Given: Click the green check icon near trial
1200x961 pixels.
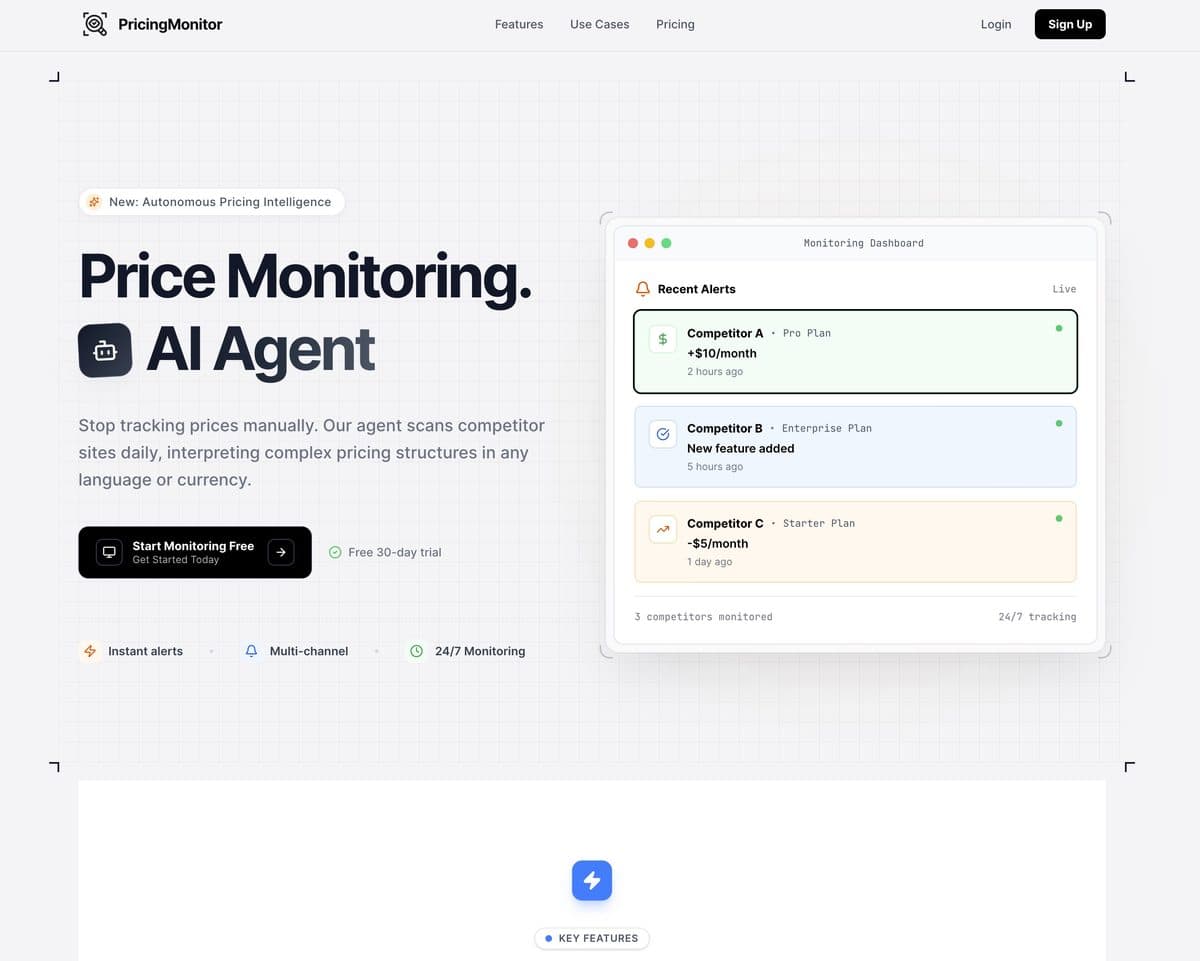Looking at the screenshot, I should (x=335, y=552).
